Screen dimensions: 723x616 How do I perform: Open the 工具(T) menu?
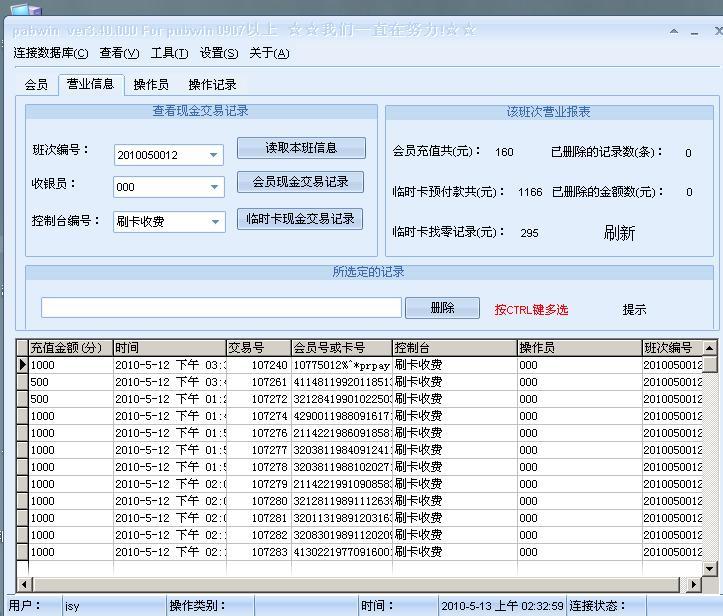point(169,53)
